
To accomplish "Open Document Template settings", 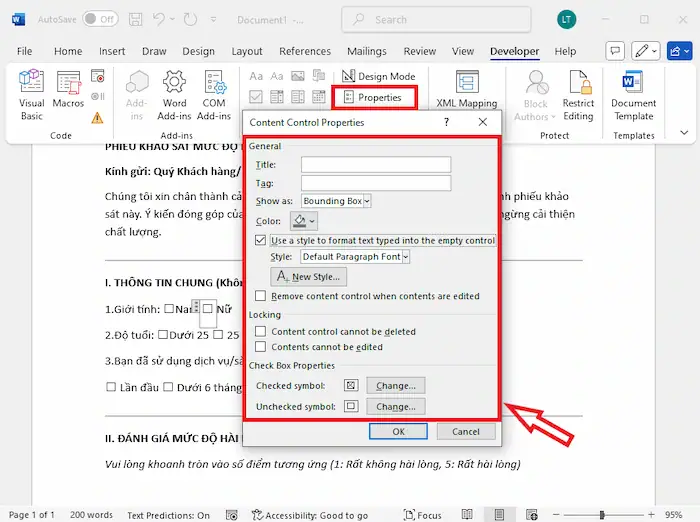I will [633, 95].
